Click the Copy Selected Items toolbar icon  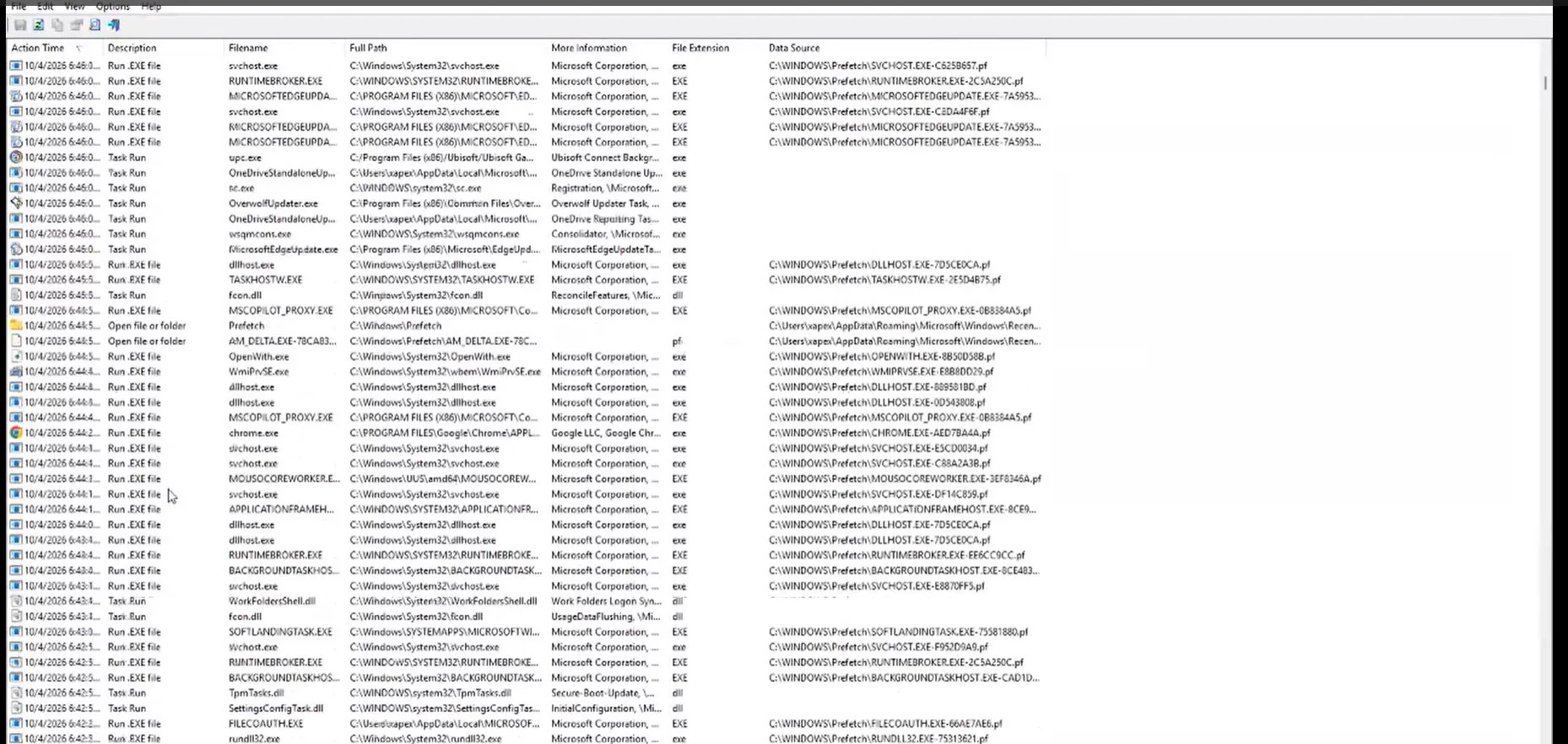(x=57, y=25)
